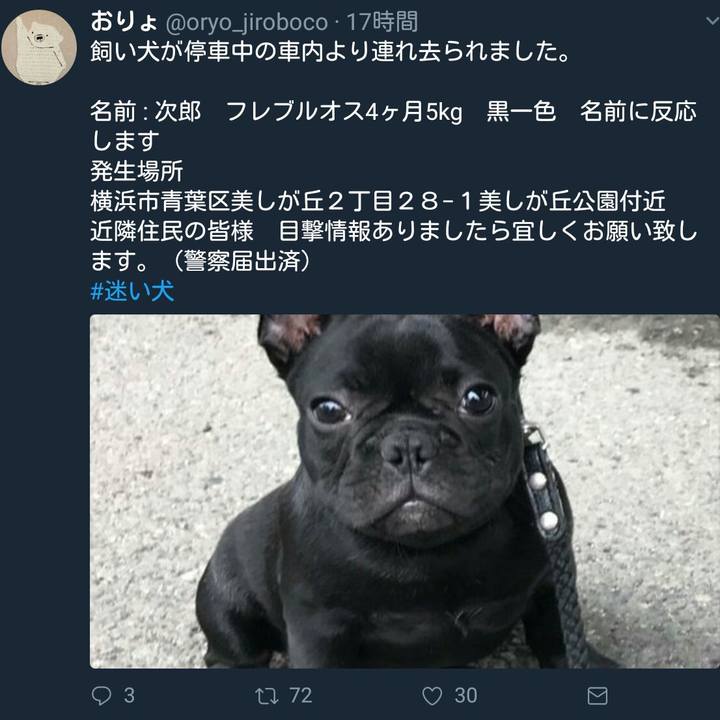
Task: Open the tweet options chevron menu
Action: tap(712, 21)
